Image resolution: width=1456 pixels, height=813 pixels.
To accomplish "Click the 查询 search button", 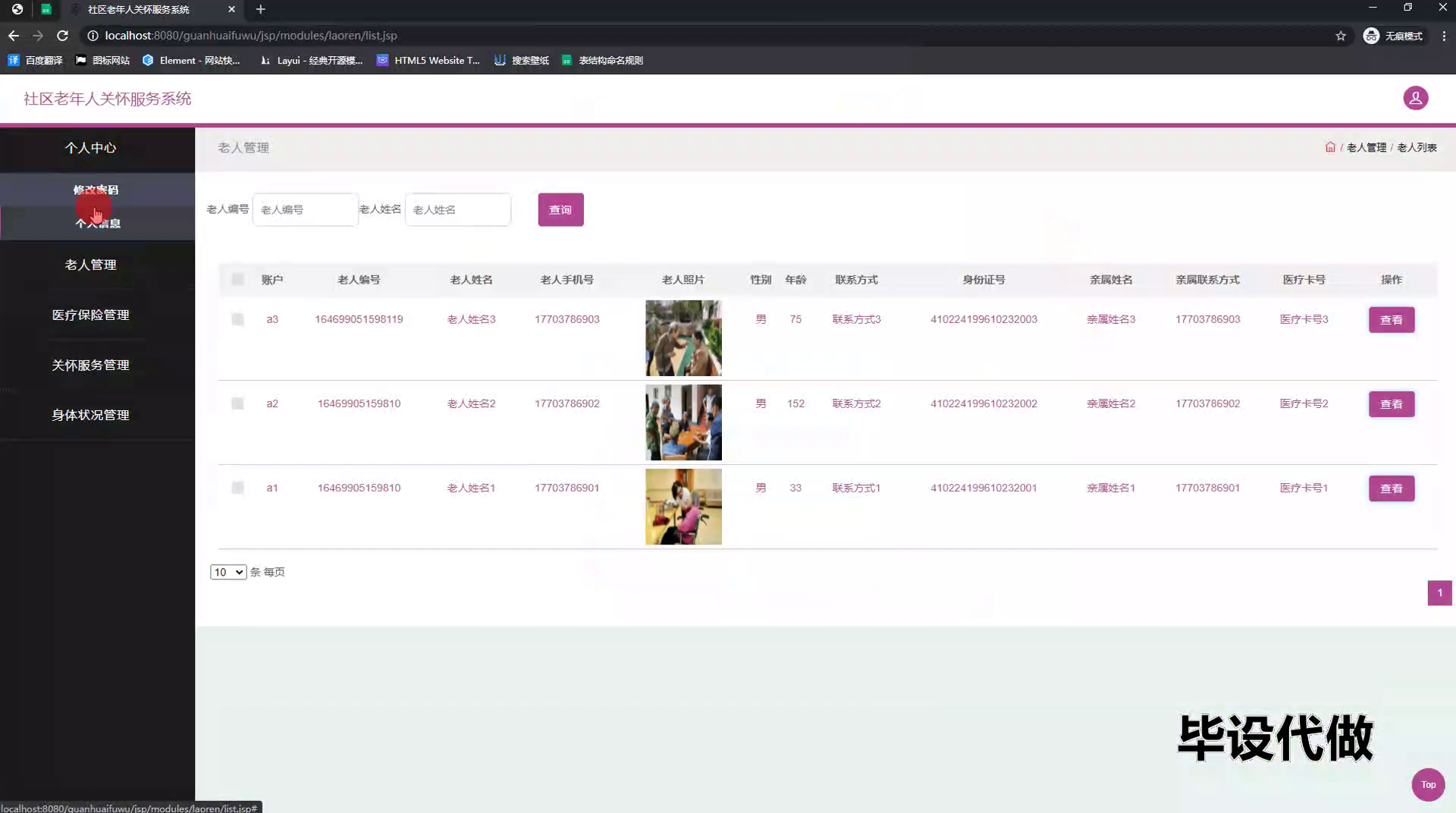I will (560, 209).
